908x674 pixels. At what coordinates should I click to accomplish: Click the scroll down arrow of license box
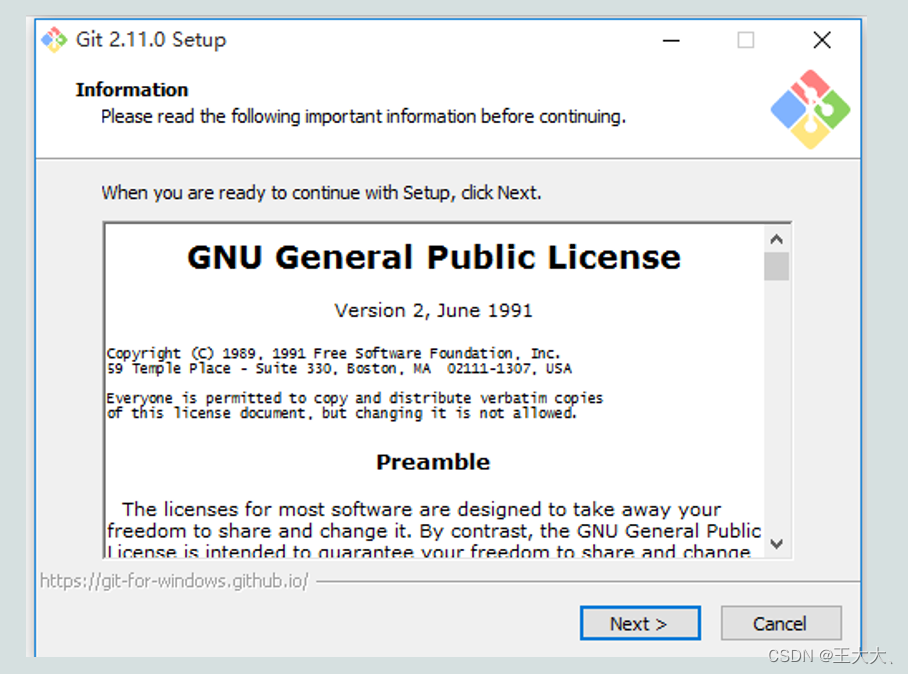[x=777, y=544]
